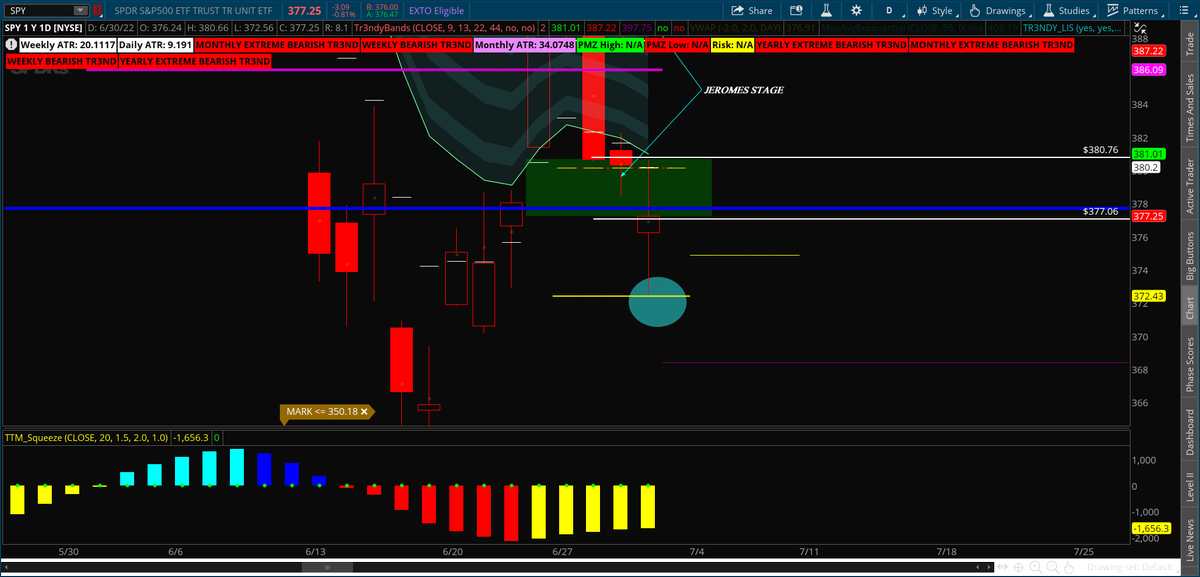Image resolution: width=1200 pixels, height=577 pixels.
Task: Click the TTM_Squeeze study title
Action: click(87, 437)
